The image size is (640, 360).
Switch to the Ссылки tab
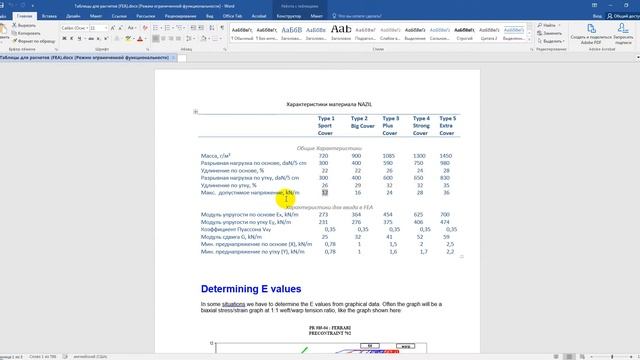(x=119, y=16)
